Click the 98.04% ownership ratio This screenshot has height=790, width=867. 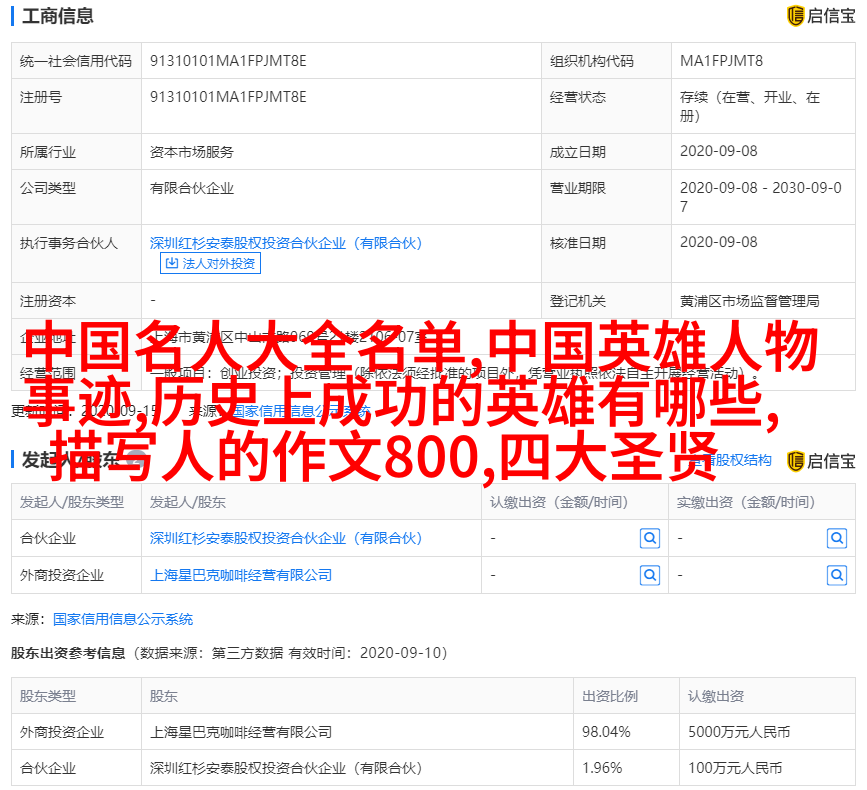tap(606, 732)
